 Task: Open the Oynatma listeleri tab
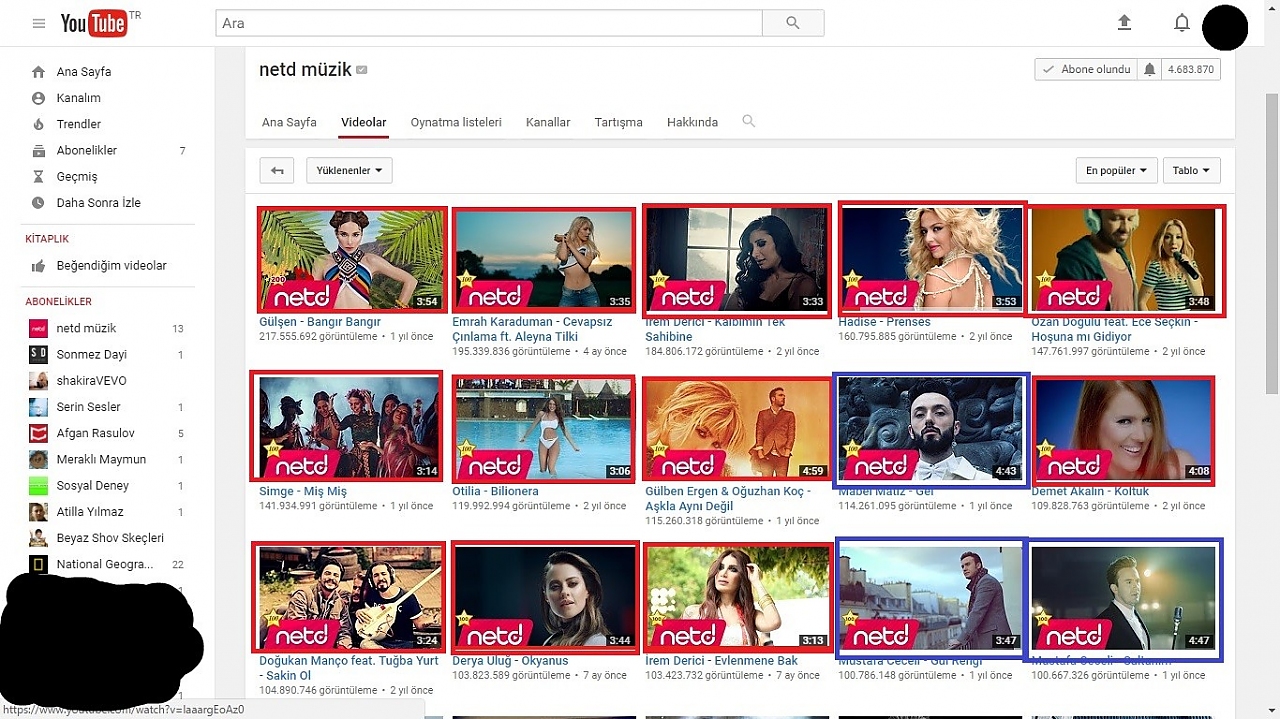pyautogui.click(x=456, y=122)
